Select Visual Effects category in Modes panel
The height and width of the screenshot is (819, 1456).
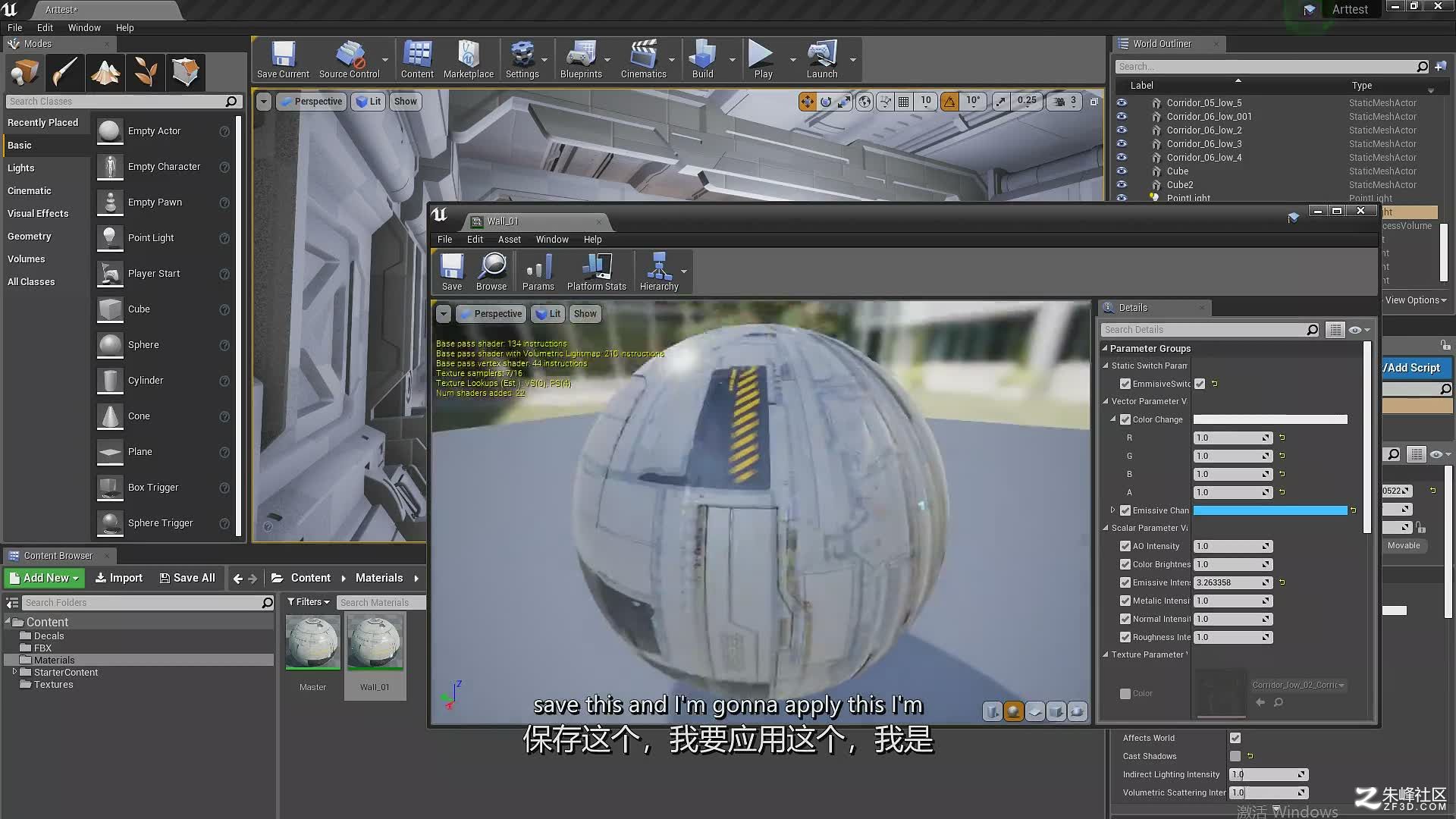pyautogui.click(x=38, y=213)
